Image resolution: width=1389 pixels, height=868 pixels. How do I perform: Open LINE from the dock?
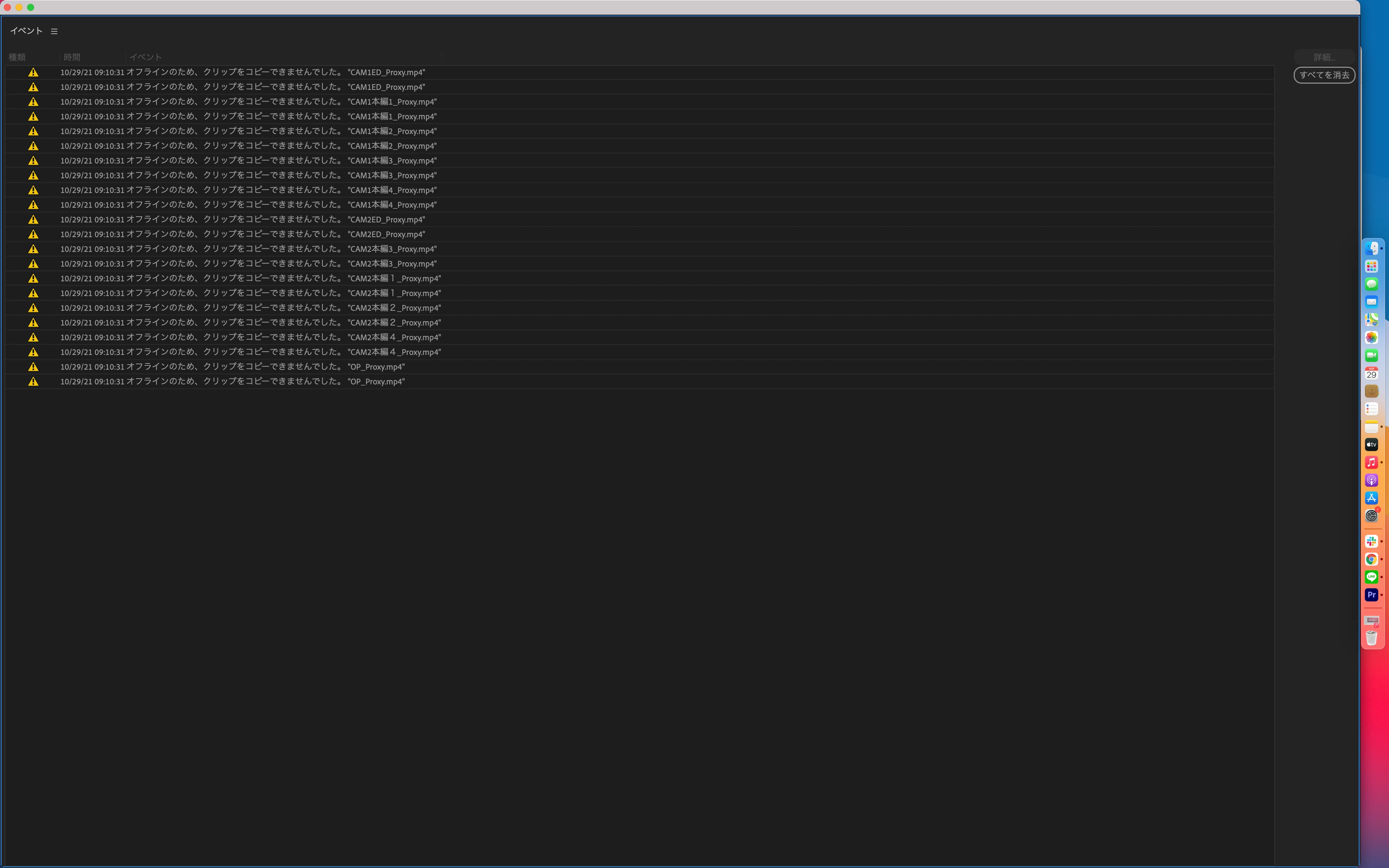1371,577
